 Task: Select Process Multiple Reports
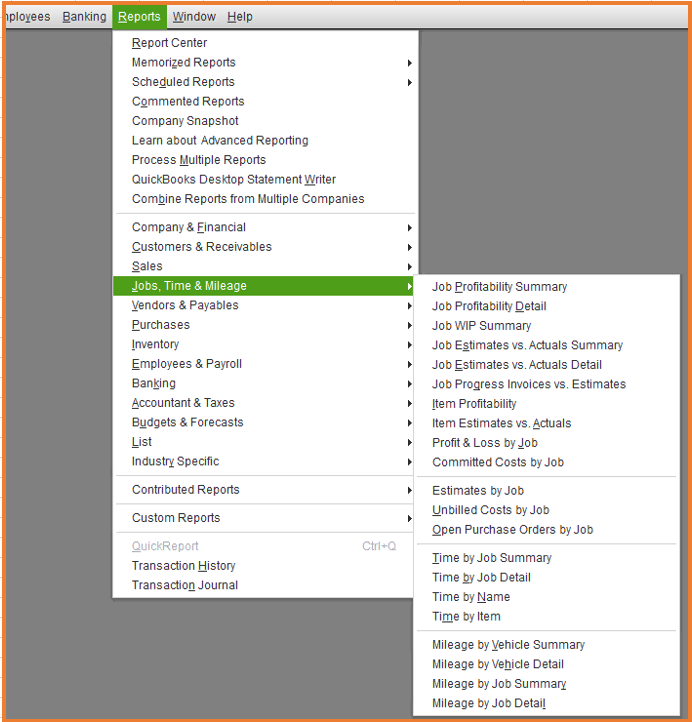click(x=265, y=160)
